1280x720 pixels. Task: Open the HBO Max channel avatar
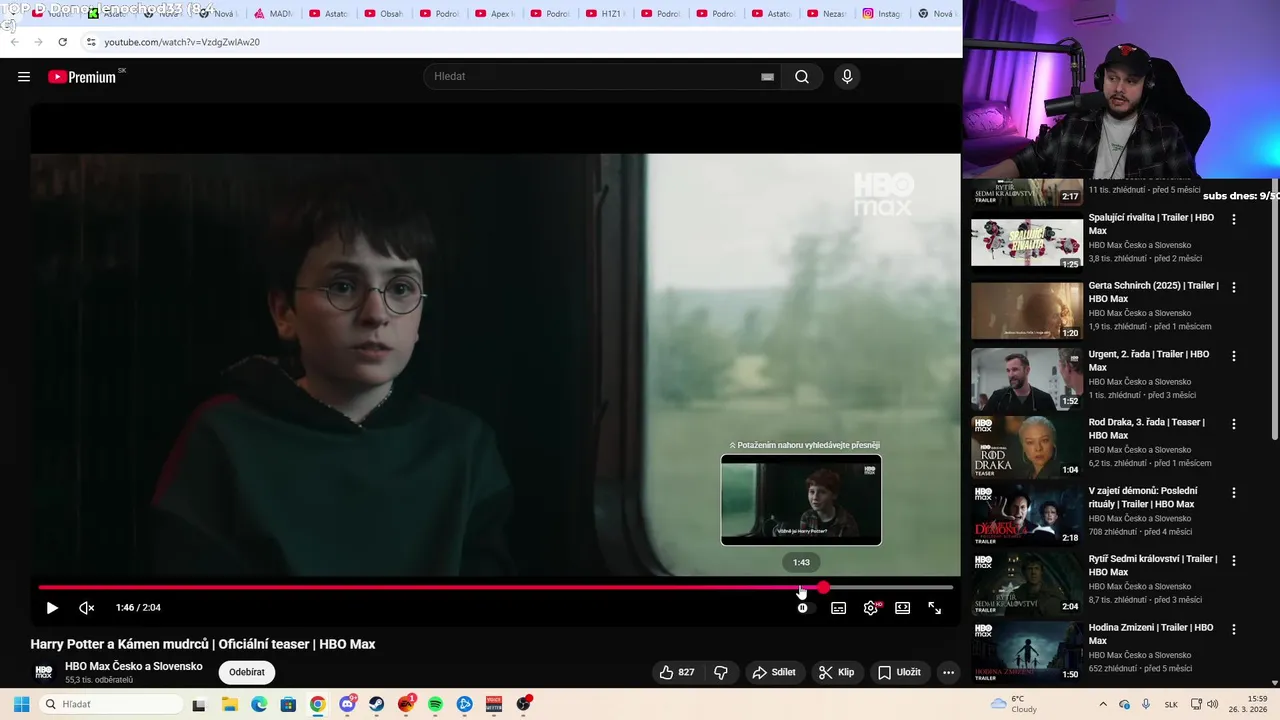click(x=44, y=672)
